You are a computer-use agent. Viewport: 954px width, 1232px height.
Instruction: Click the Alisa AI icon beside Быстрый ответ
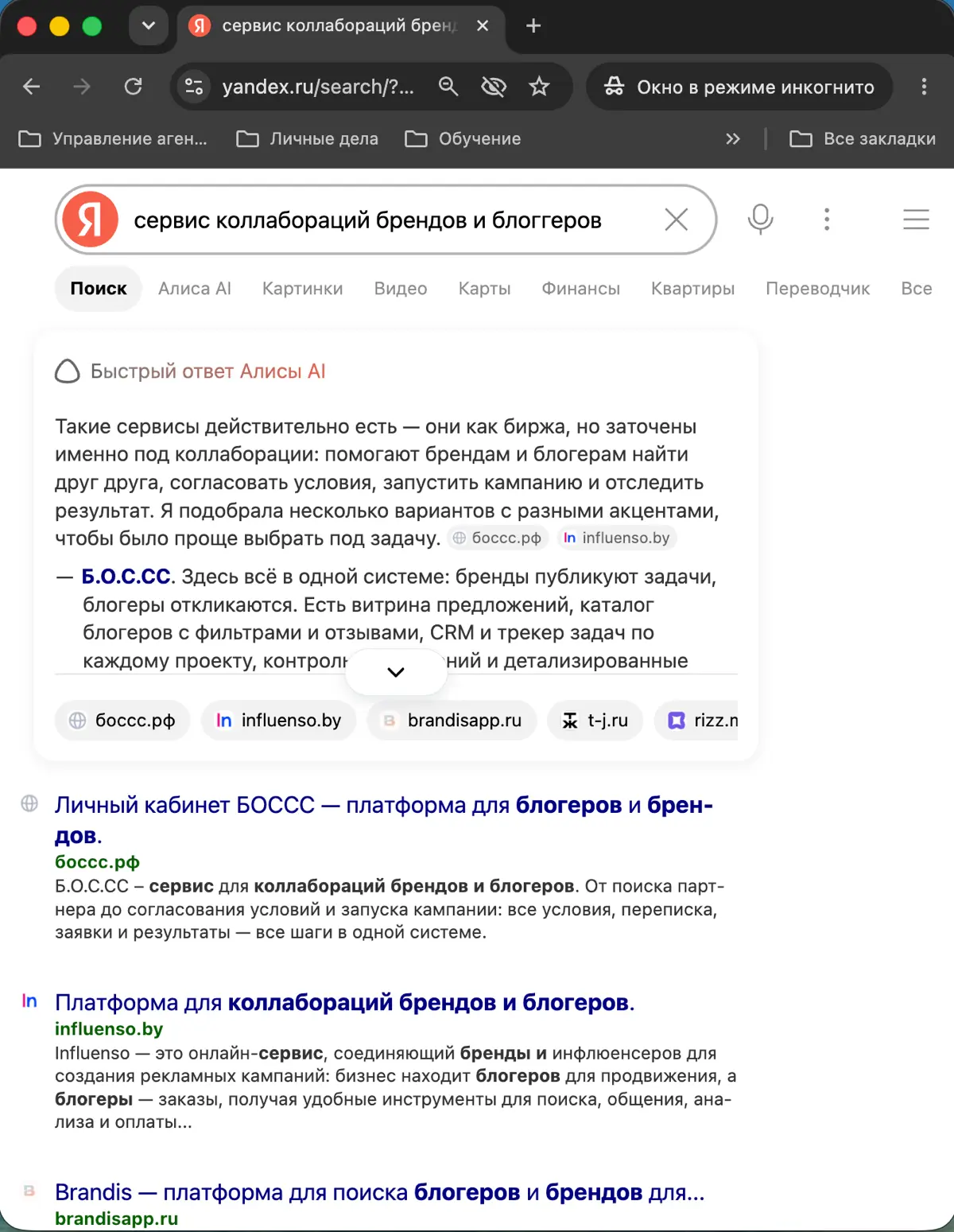68,371
